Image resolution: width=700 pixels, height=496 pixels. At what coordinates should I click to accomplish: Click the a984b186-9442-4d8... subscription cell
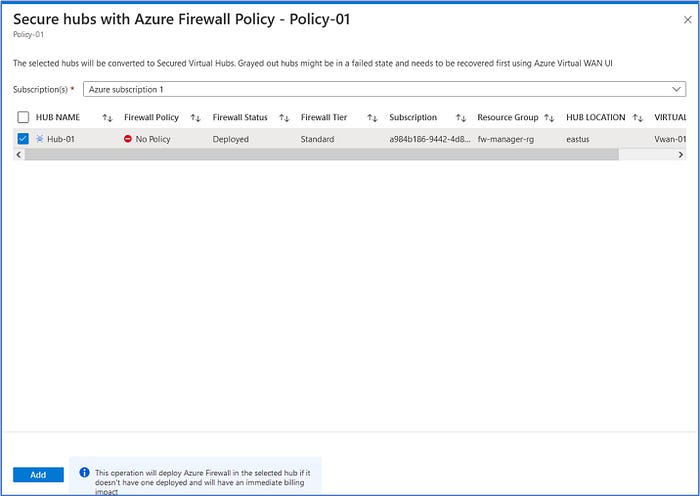(429, 139)
